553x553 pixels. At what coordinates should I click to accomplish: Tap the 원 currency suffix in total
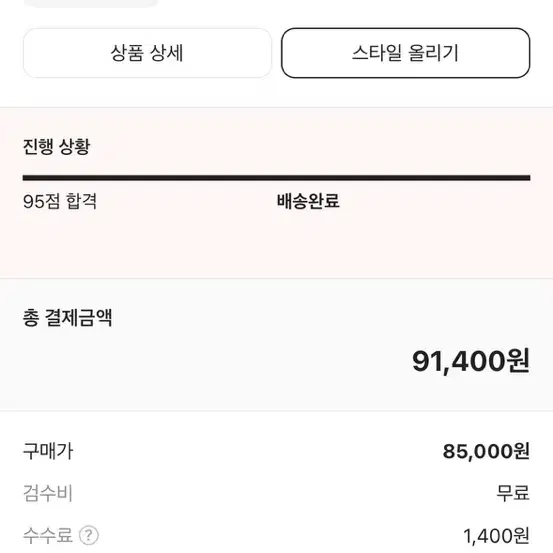(518, 361)
